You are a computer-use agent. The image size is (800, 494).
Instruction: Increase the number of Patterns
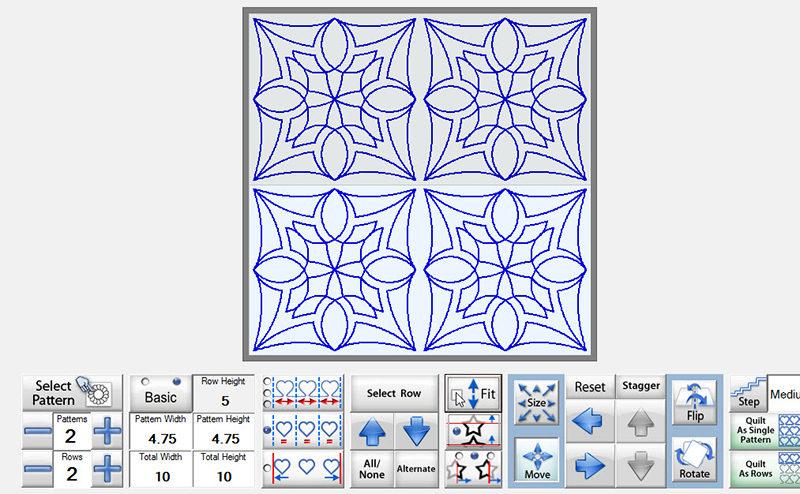click(106, 433)
